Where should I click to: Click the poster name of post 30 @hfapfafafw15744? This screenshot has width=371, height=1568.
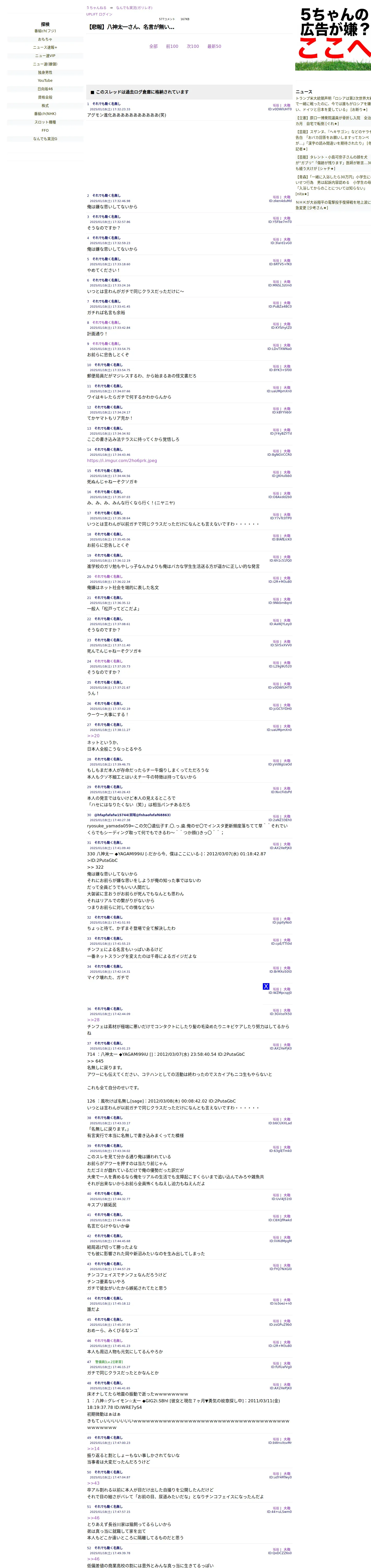coord(132,815)
